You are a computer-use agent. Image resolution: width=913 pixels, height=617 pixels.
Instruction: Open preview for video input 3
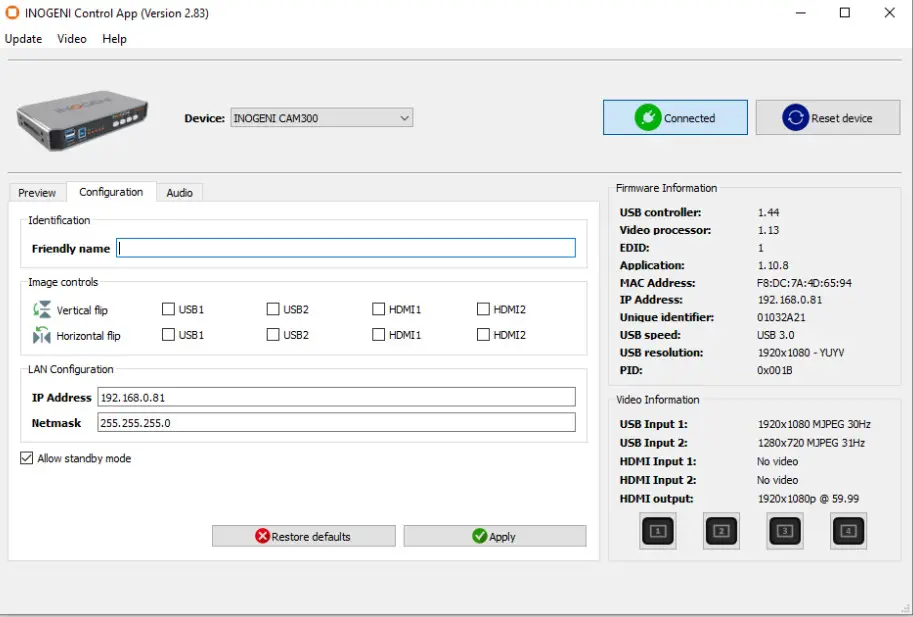point(784,531)
